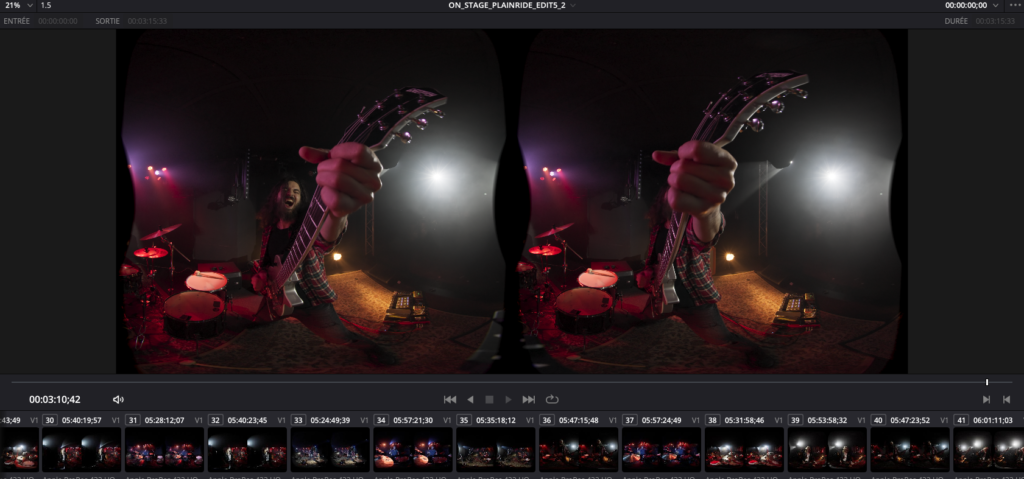The height and width of the screenshot is (479, 1024).
Task: Open the viewer three-dot options menu
Action: click(1015, 6)
